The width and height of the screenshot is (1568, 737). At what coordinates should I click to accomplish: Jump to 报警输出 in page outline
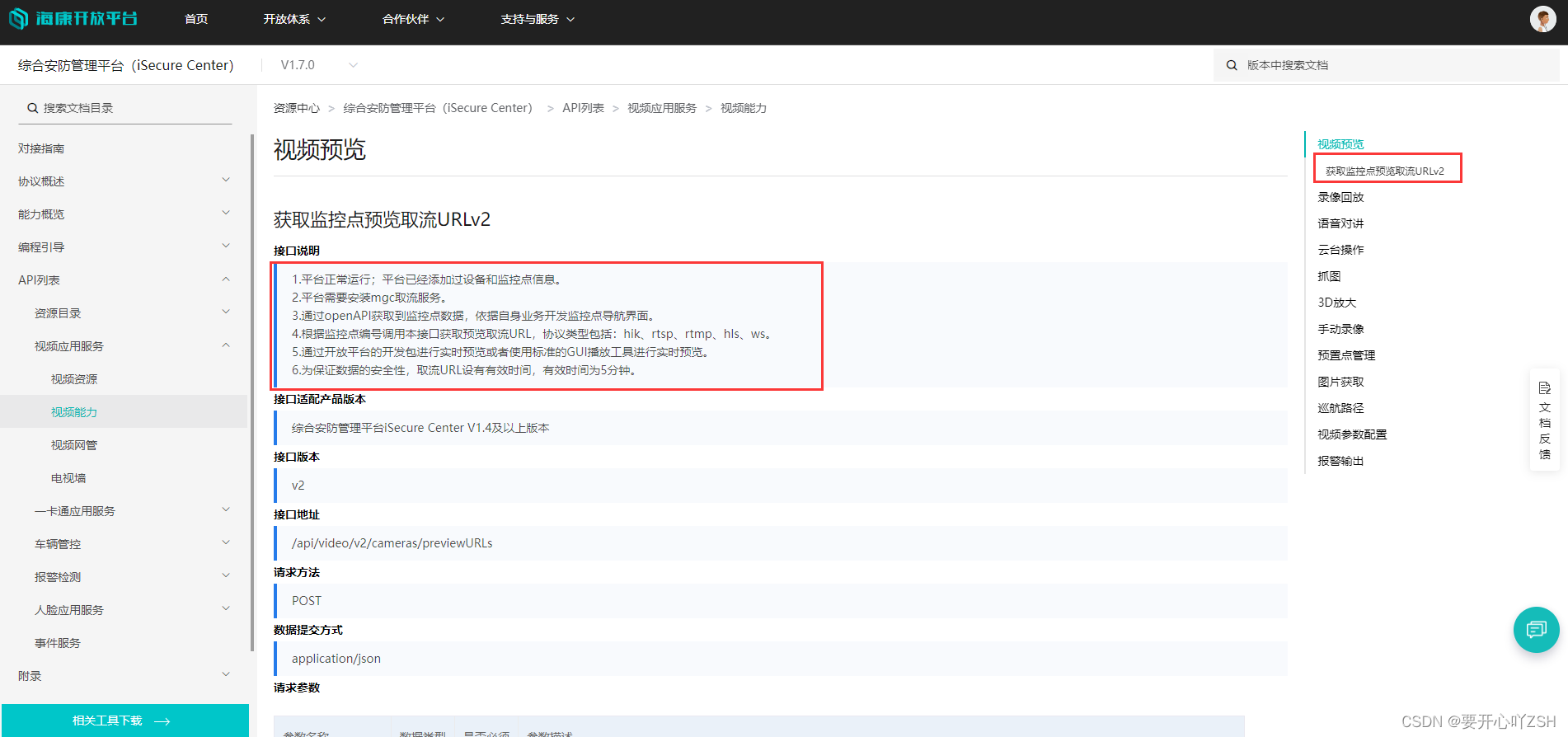[x=1340, y=461]
